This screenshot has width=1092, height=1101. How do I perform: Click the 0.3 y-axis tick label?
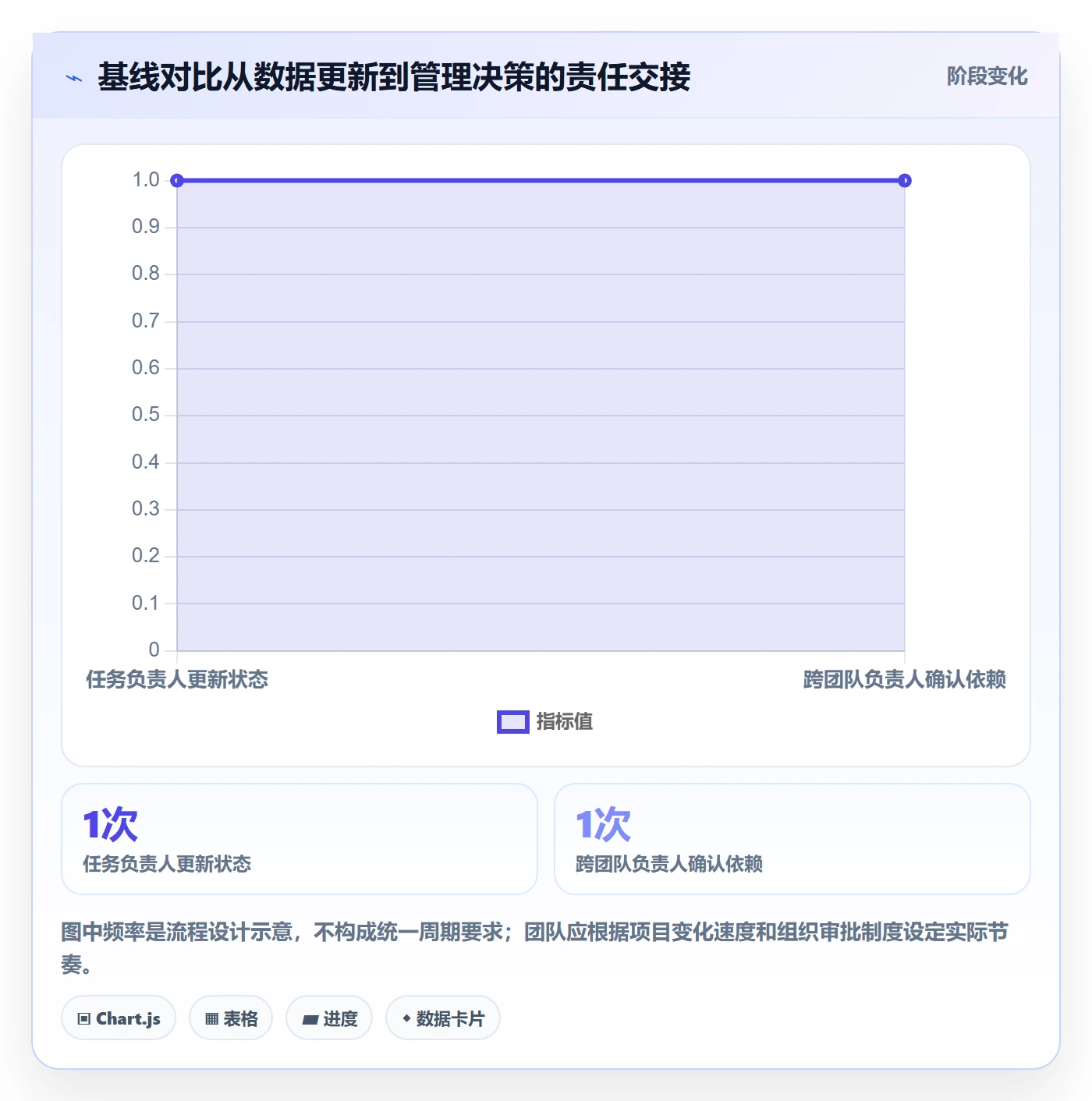point(146,509)
